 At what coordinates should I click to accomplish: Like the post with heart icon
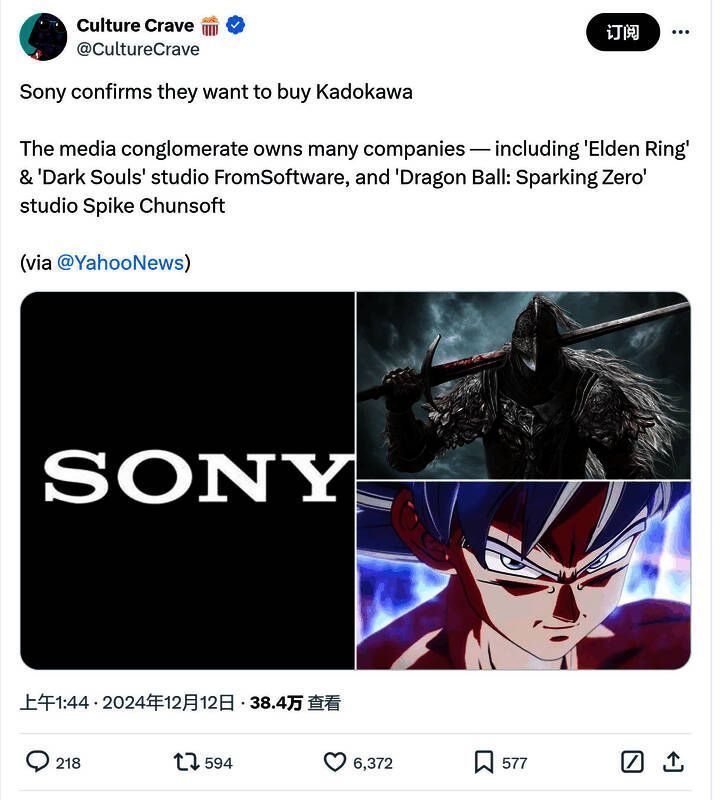click(x=335, y=762)
